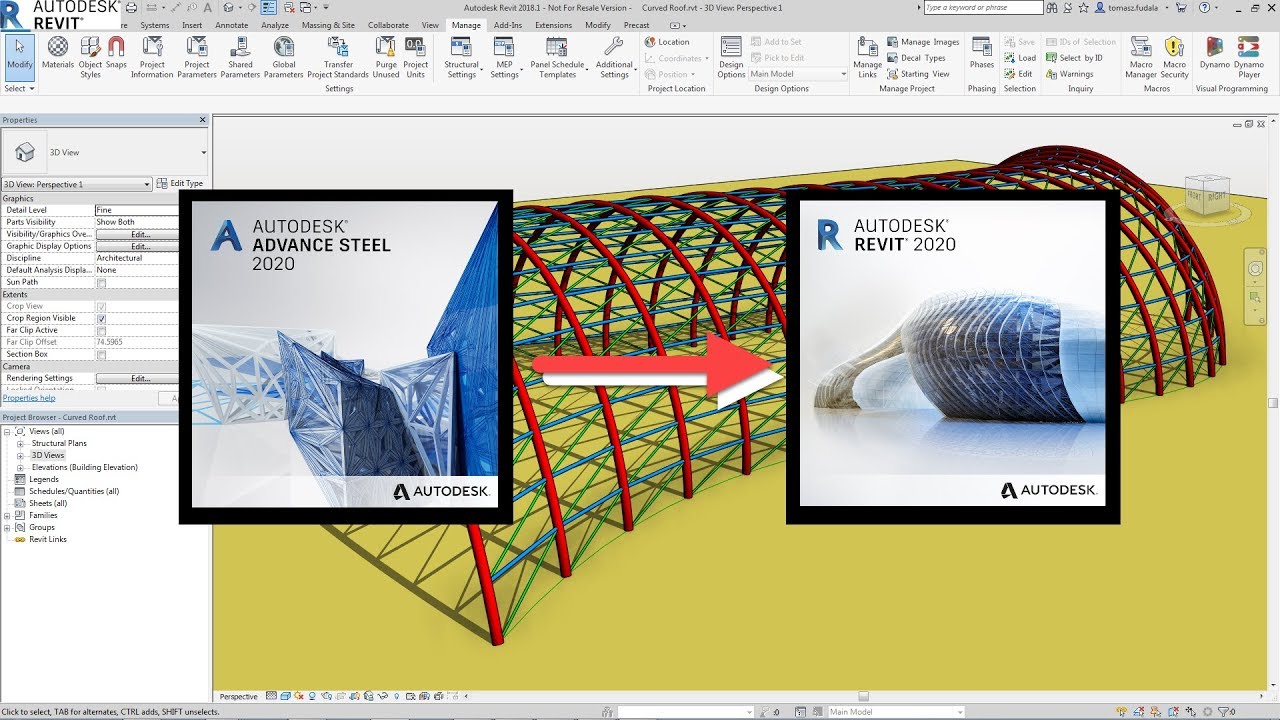This screenshot has height=720, width=1280.
Task: Review Warnings in Inquiry panel
Action: (1069, 74)
